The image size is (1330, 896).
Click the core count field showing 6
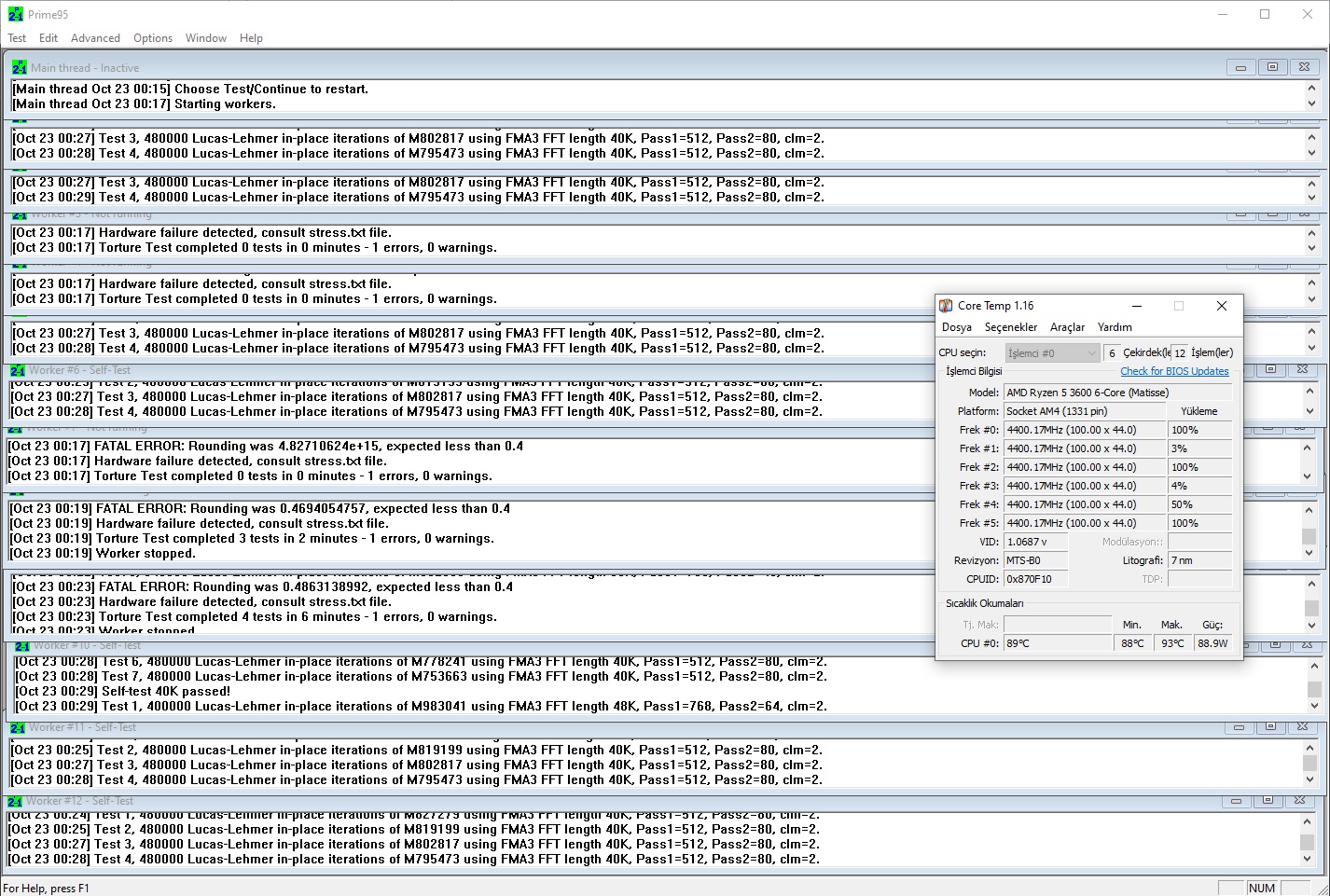pos(1112,353)
